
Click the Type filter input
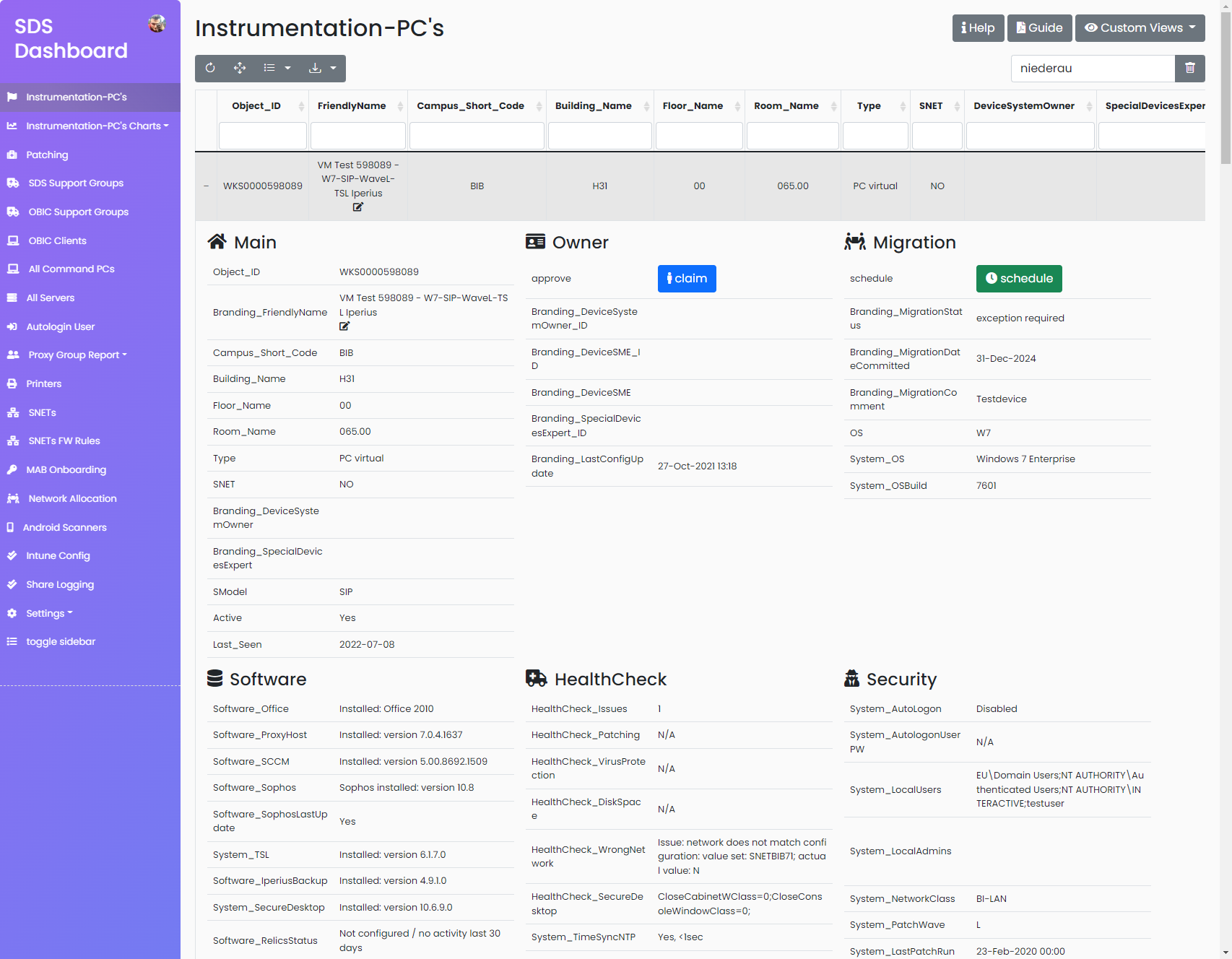point(875,136)
